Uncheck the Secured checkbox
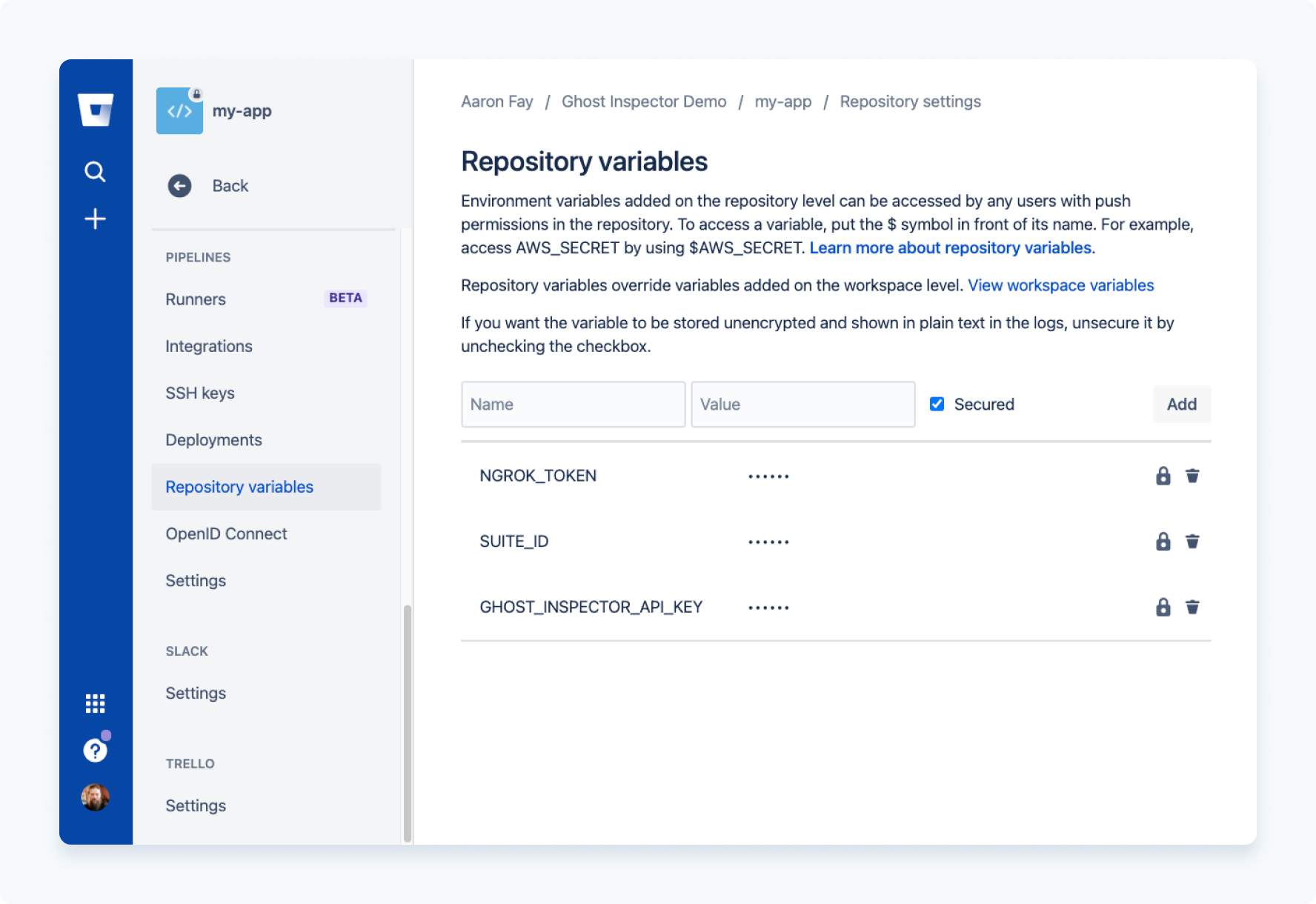This screenshot has width=1316, height=904. tap(937, 404)
